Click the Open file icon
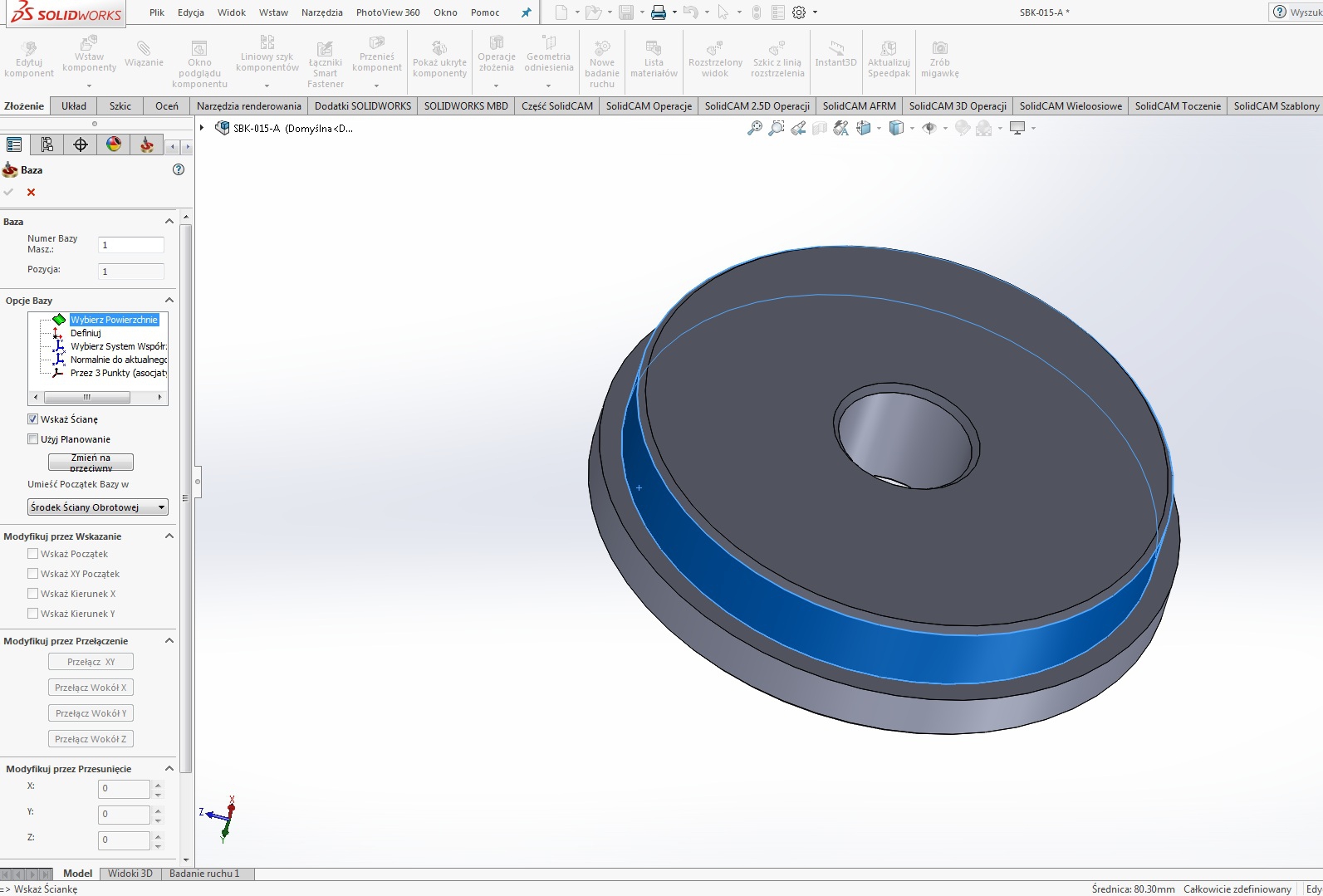 (x=593, y=12)
